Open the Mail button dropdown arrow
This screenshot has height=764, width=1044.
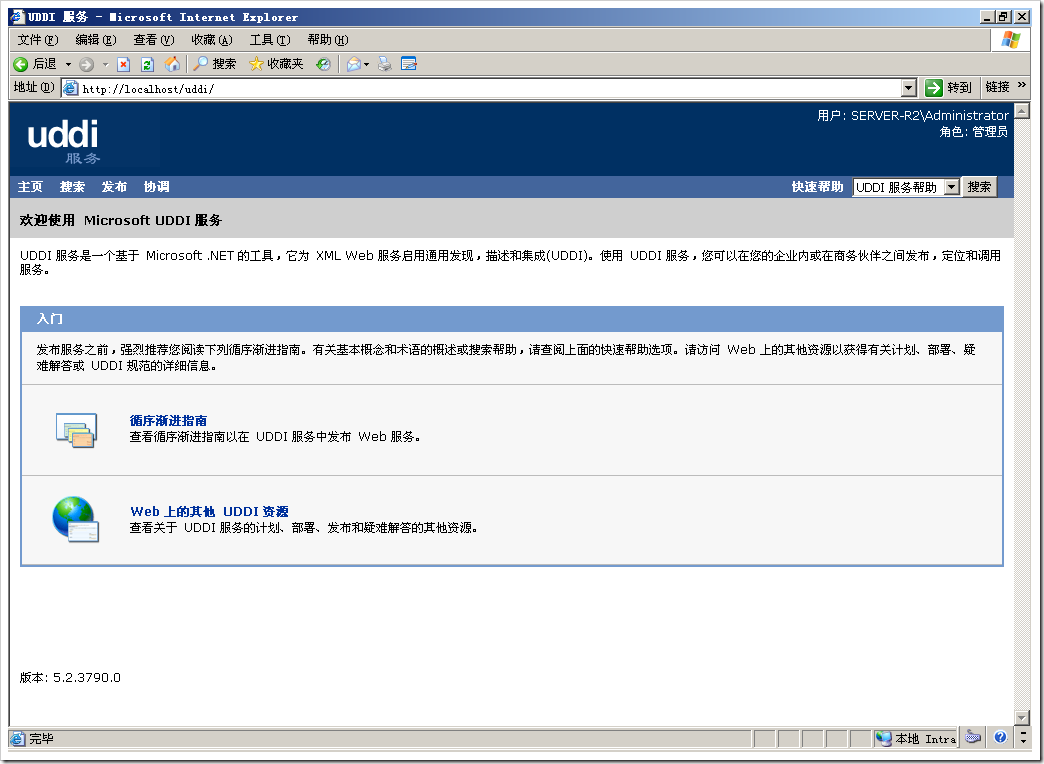click(x=367, y=65)
